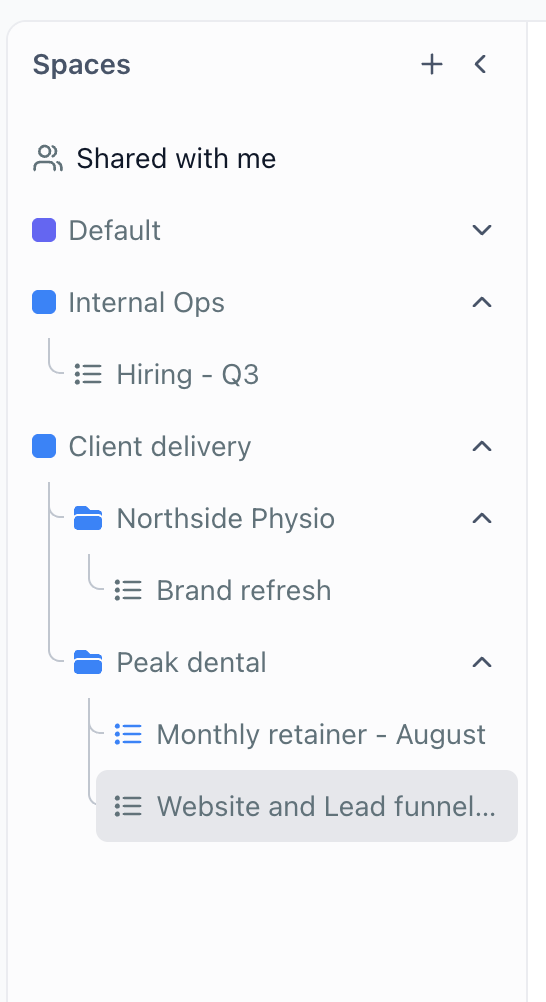The width and height of the screenshot is (546, 1002).
Task: Expand the Default space chevron
Action: click(481, 230)
